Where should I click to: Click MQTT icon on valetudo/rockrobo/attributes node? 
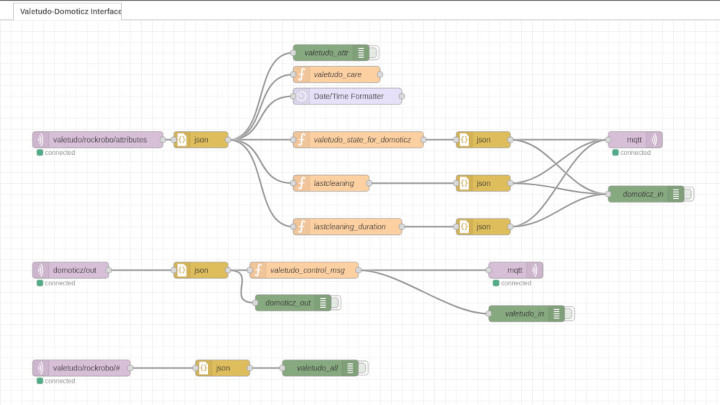coord(40,140)
